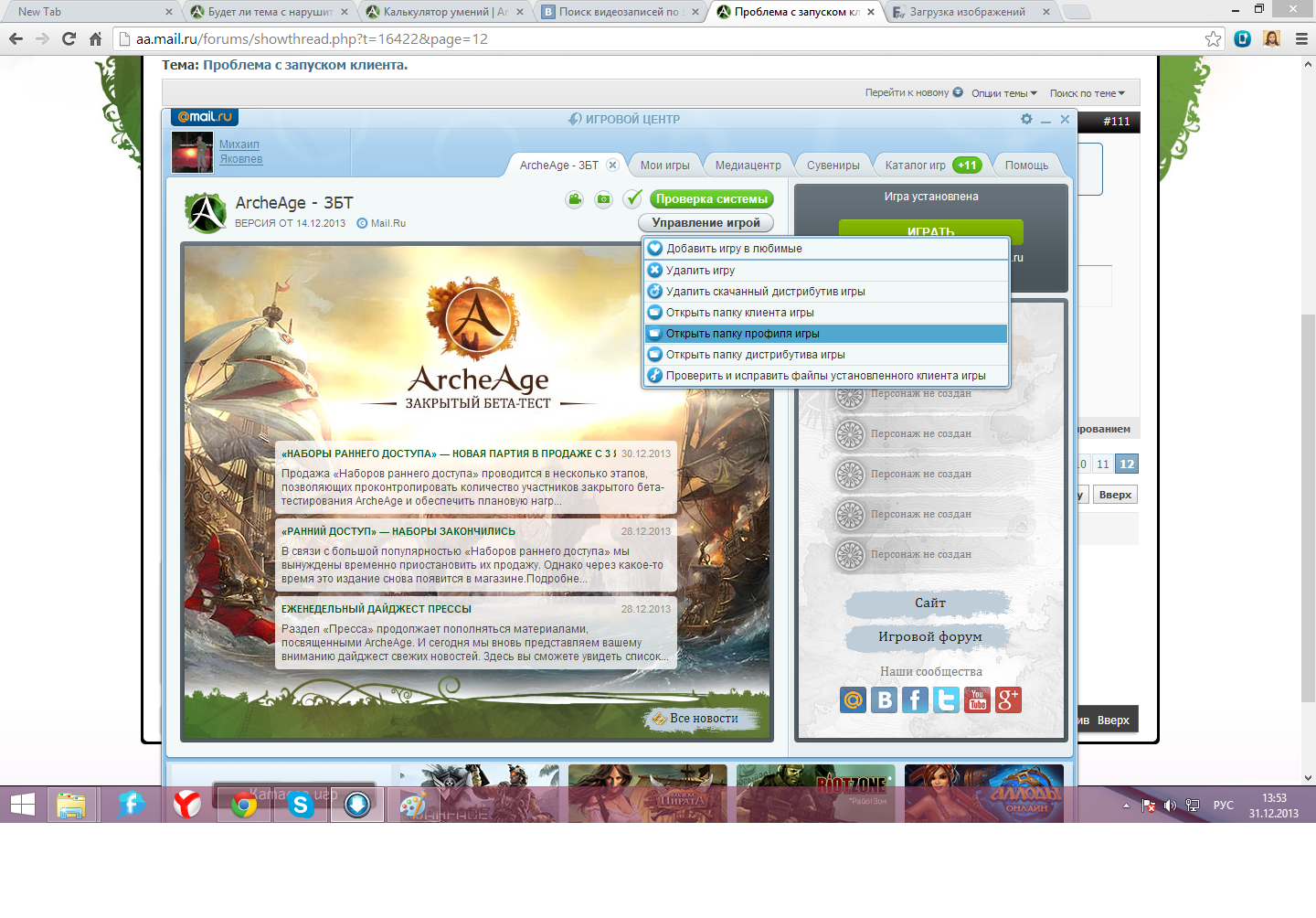Image resolution: width=1316 pixels, height=918 pixels.
Task: Click the forum Вверх button near pagination
Action: (x=1115, y=495)
